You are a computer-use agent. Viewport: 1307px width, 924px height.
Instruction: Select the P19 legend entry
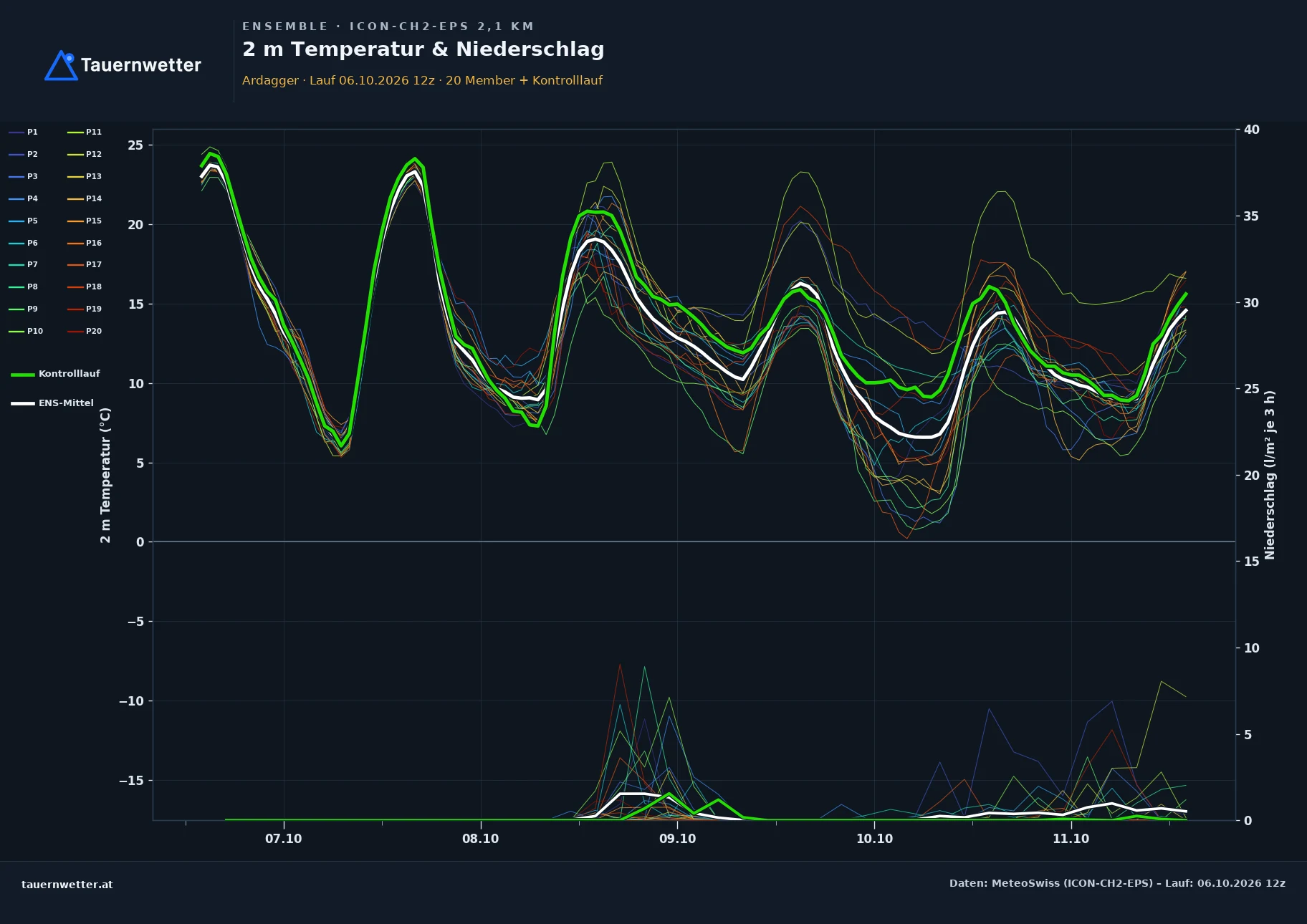pos(85,309)
